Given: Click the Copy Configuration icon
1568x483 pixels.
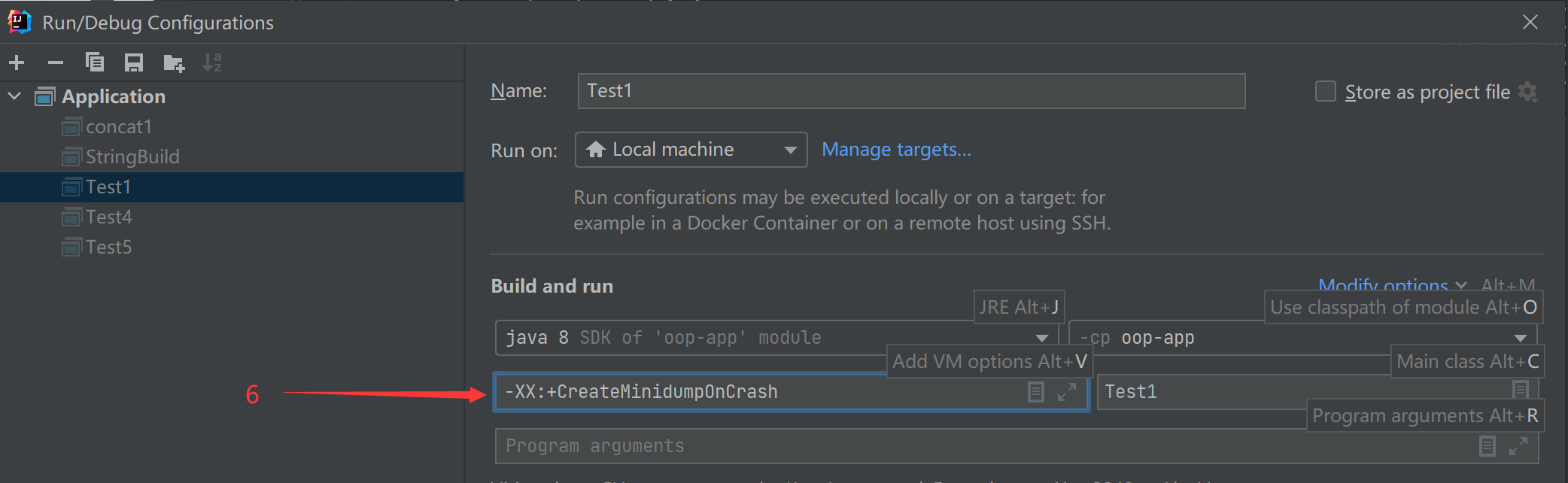Looking at the screenshot, I should [x=95, y=62].
